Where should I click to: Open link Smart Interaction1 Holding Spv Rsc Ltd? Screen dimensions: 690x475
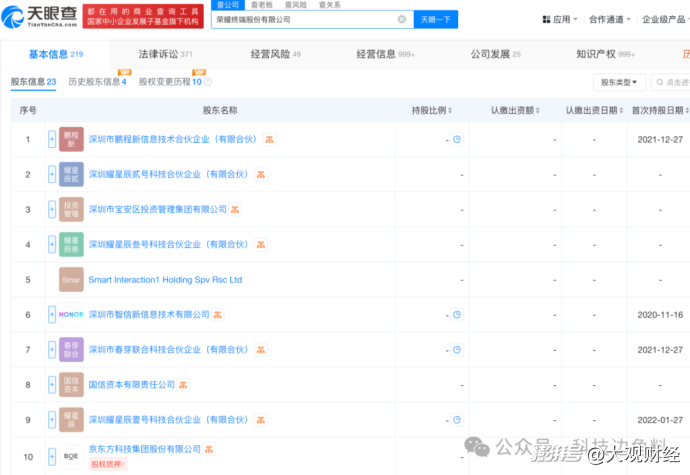click(x=165, y=280)
